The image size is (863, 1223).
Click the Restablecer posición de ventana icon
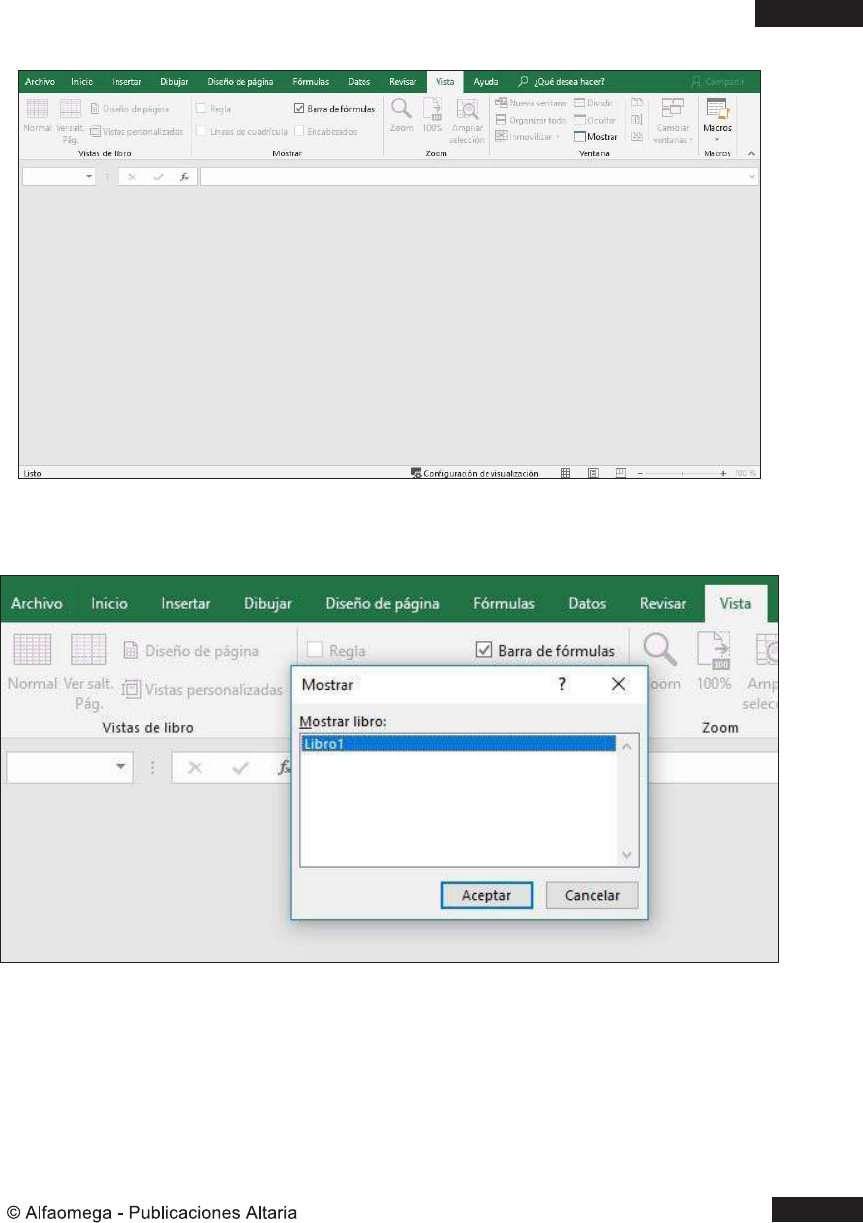pyautogui.click(x=636, y=136)
